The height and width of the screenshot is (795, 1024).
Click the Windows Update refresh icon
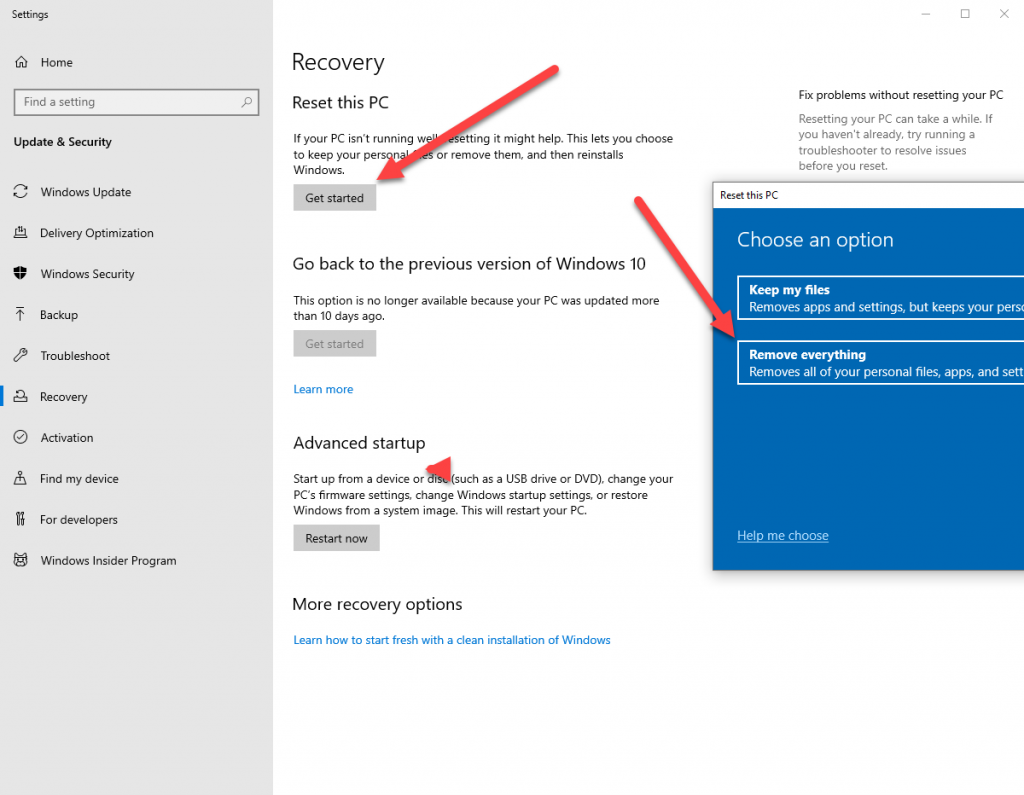(21, 191)
